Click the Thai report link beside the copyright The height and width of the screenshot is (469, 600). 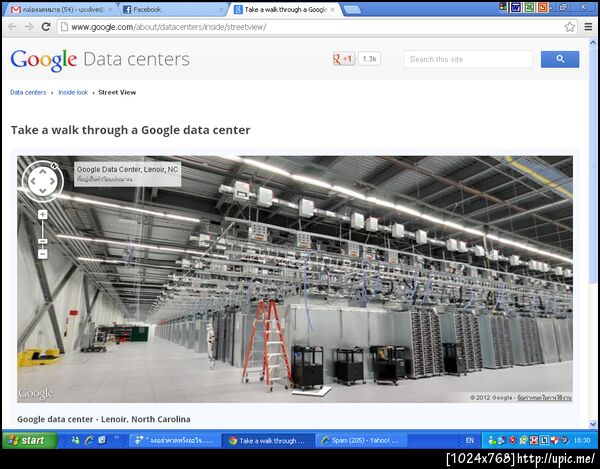point(545,397)
